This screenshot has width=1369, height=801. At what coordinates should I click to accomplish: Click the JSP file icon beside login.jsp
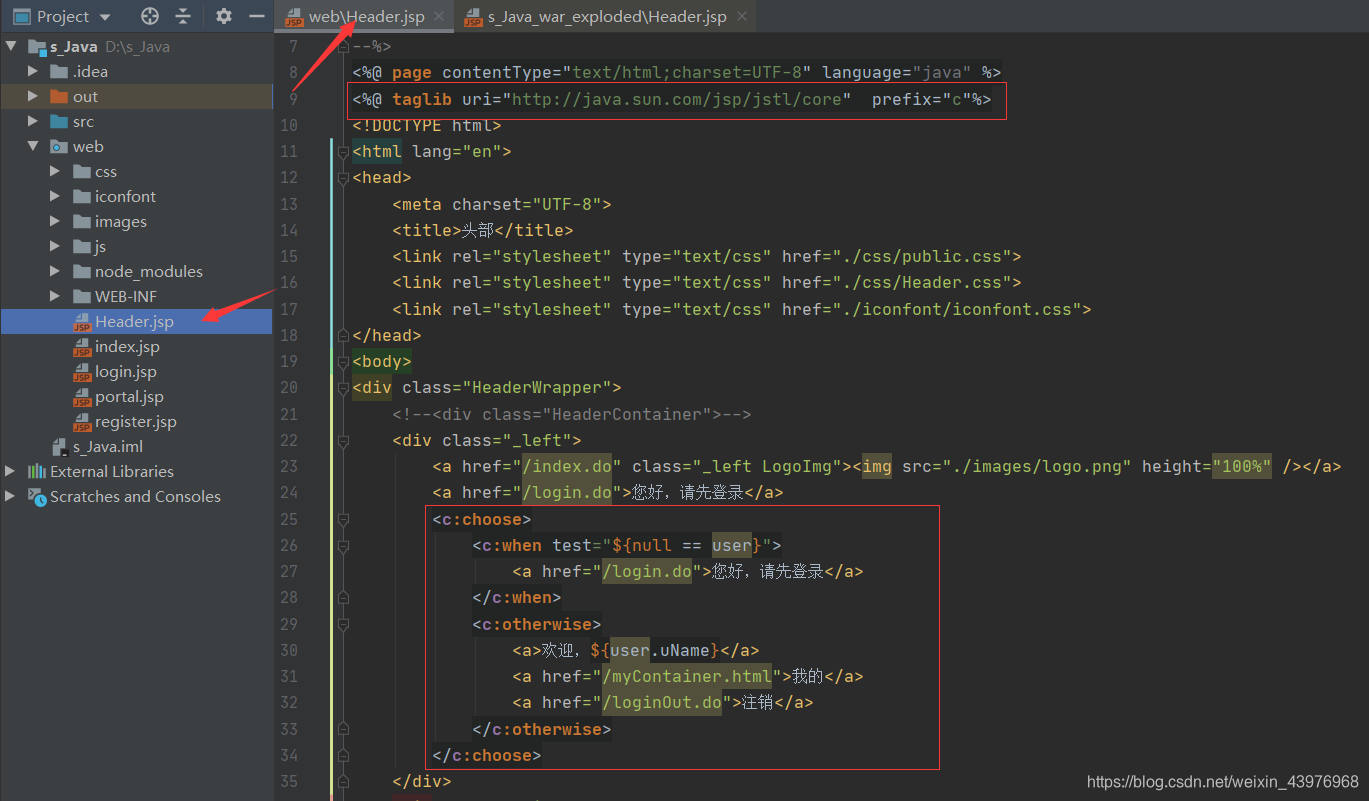(82, 372)
